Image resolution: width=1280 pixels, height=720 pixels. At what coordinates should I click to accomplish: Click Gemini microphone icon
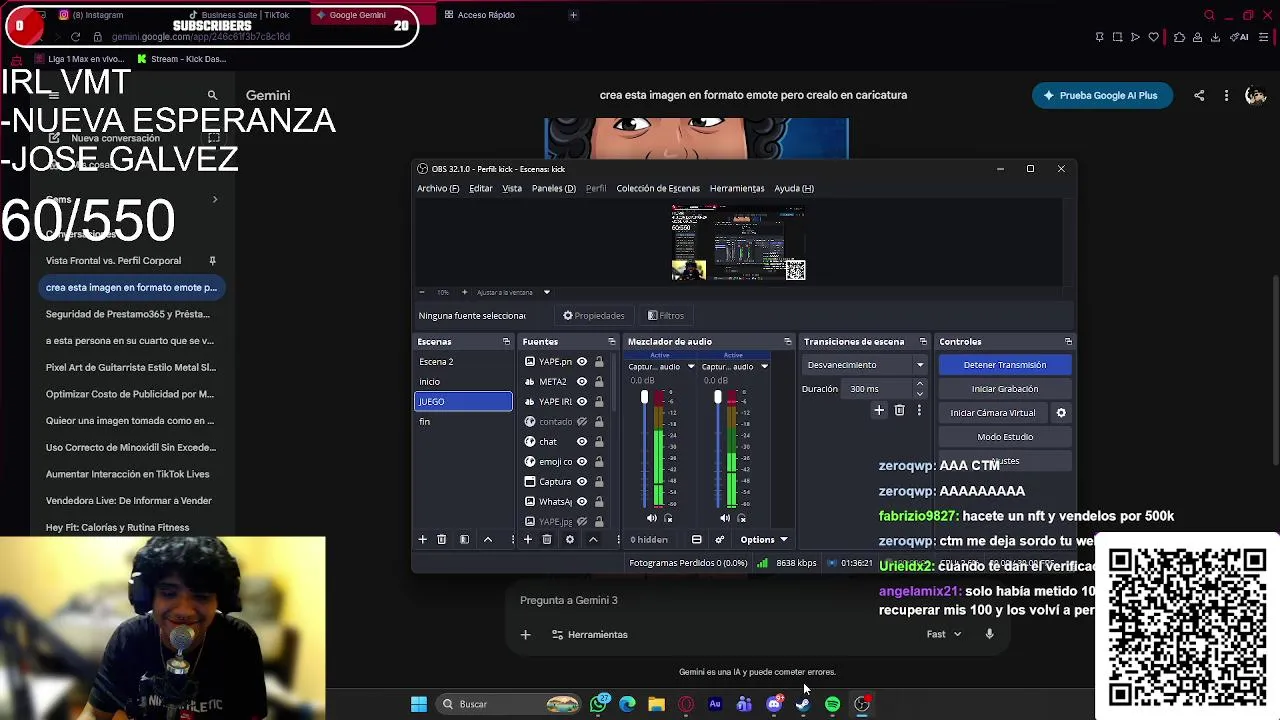coord(989,634)
